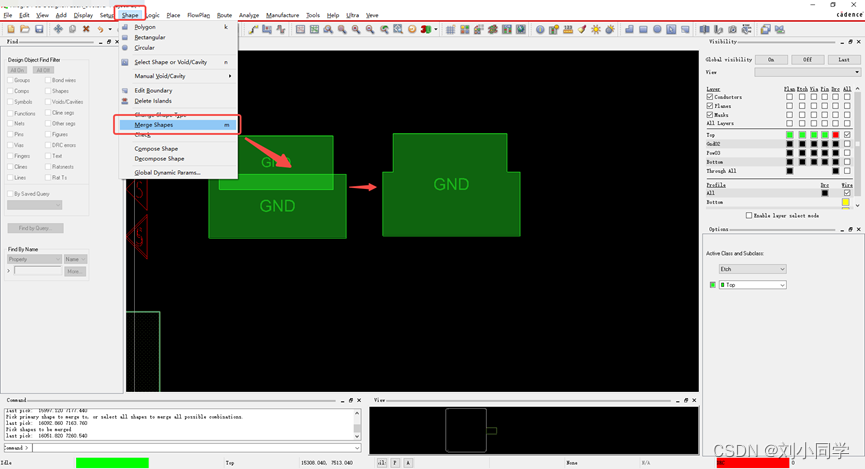
Task: Click the Find by Query button
Action: click(35, 228)
